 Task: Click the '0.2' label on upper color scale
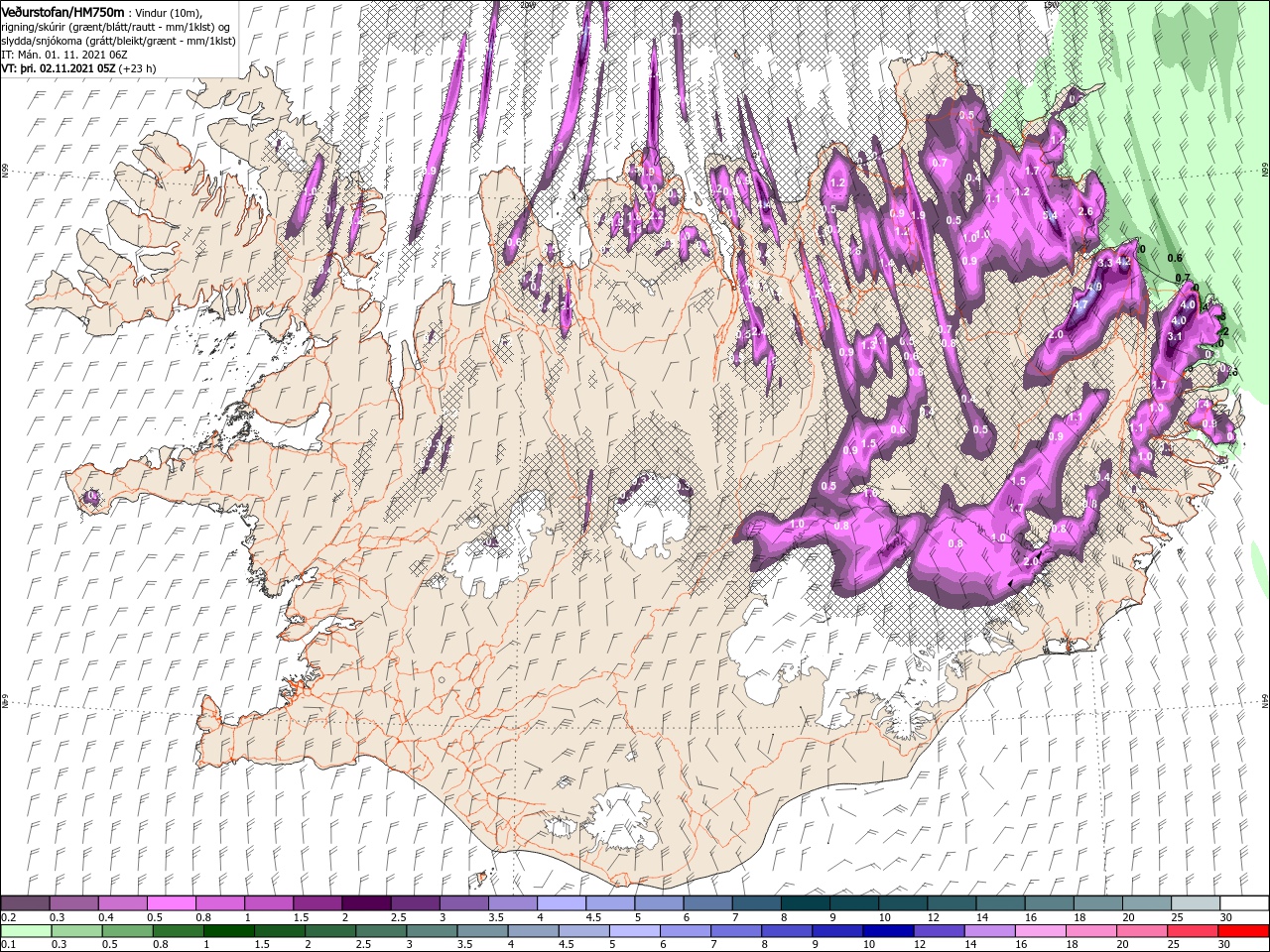[x=9, y=917]
